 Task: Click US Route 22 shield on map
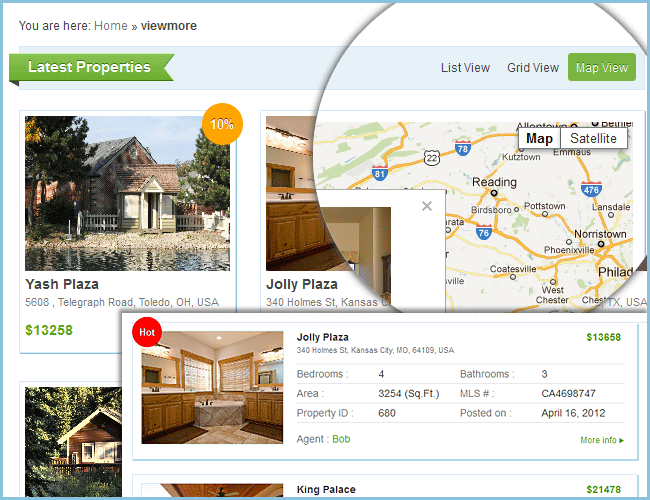pyautogui.click(x=432, y=158)
